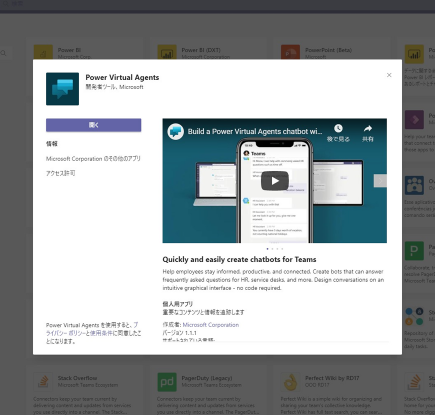
Task: Open the Microsoft Corporation creator link
Action: (211, 325)
